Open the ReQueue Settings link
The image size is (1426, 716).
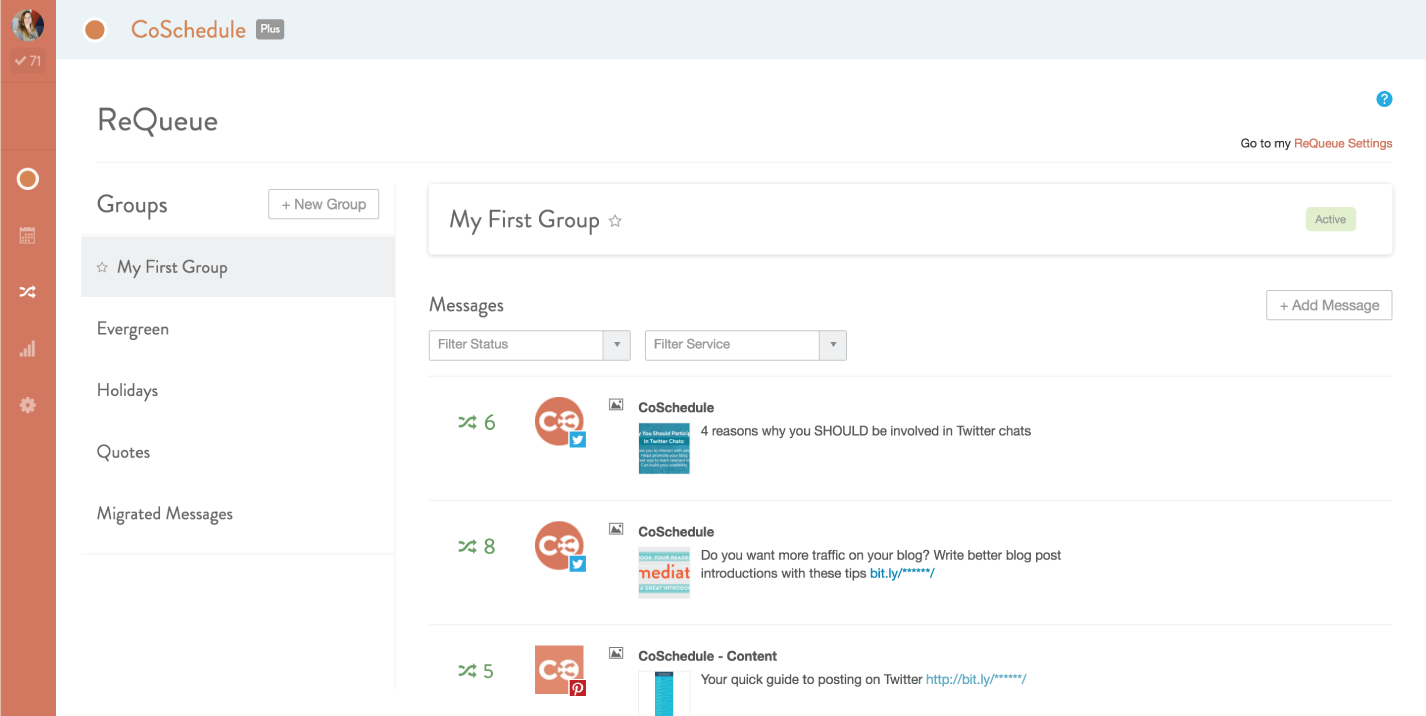click(1343, 143)
